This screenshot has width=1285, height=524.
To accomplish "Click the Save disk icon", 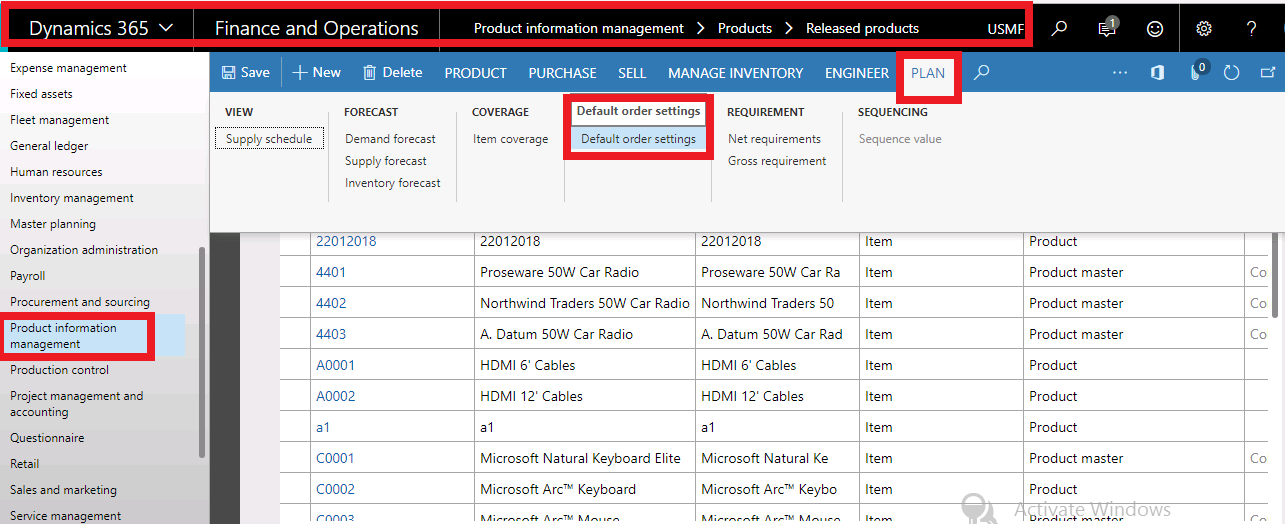I will pos(228,73).
